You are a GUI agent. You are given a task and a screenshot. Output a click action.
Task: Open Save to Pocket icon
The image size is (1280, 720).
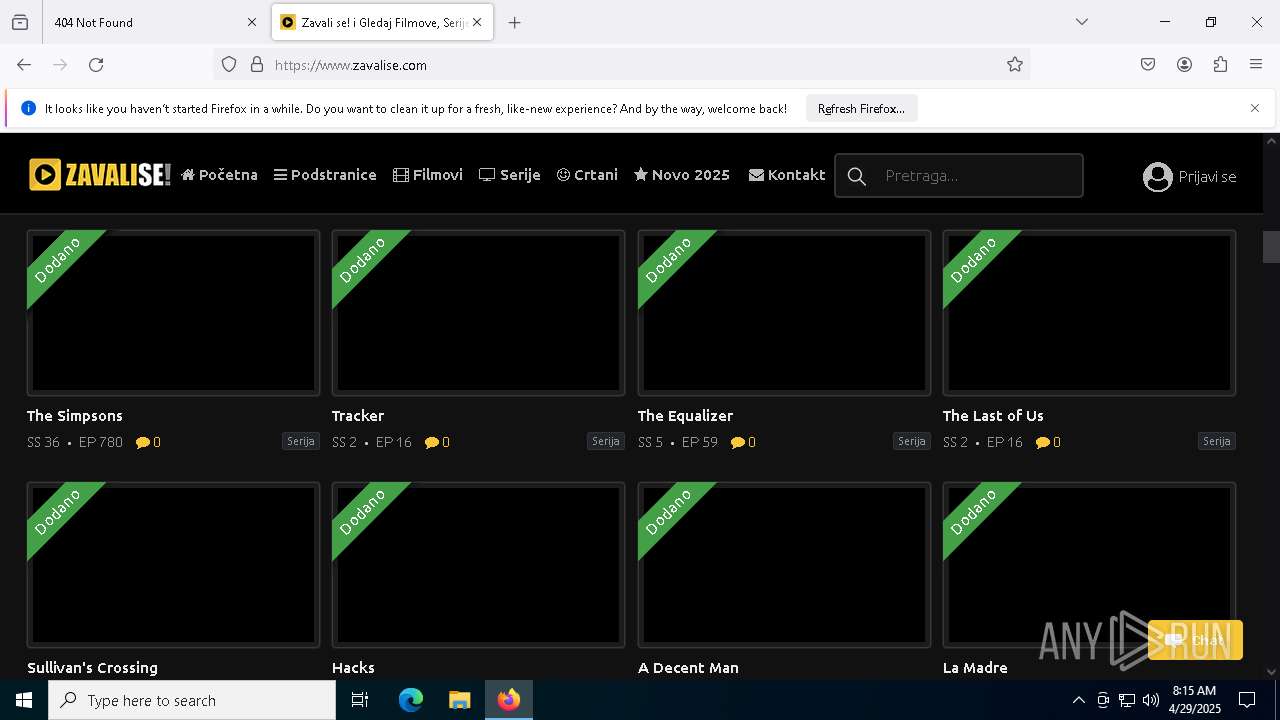tap(1148, 65)
